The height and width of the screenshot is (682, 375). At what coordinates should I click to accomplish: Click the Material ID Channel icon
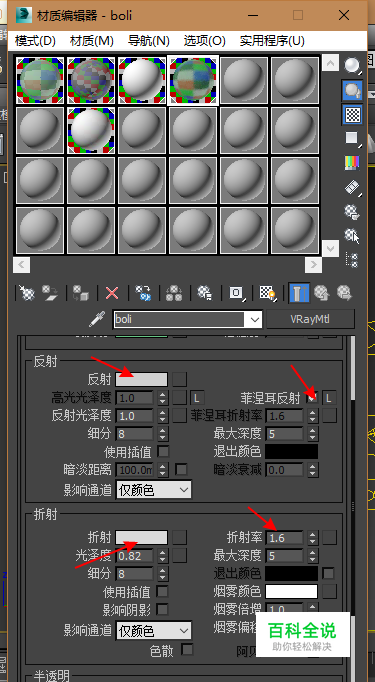pos(237,293)
